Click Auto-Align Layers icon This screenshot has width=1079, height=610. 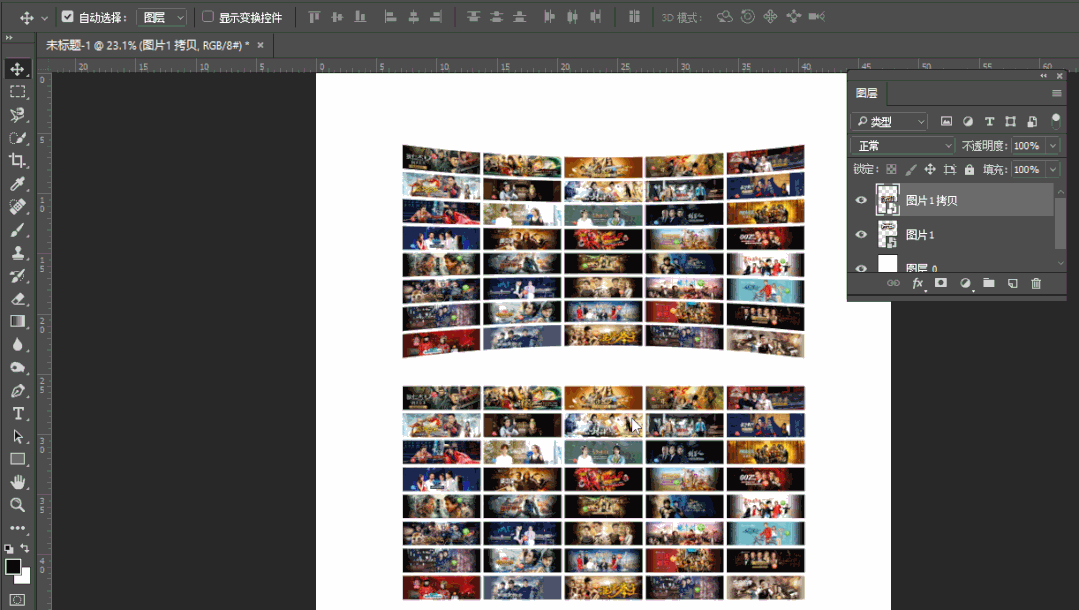[x=634, y=17]
